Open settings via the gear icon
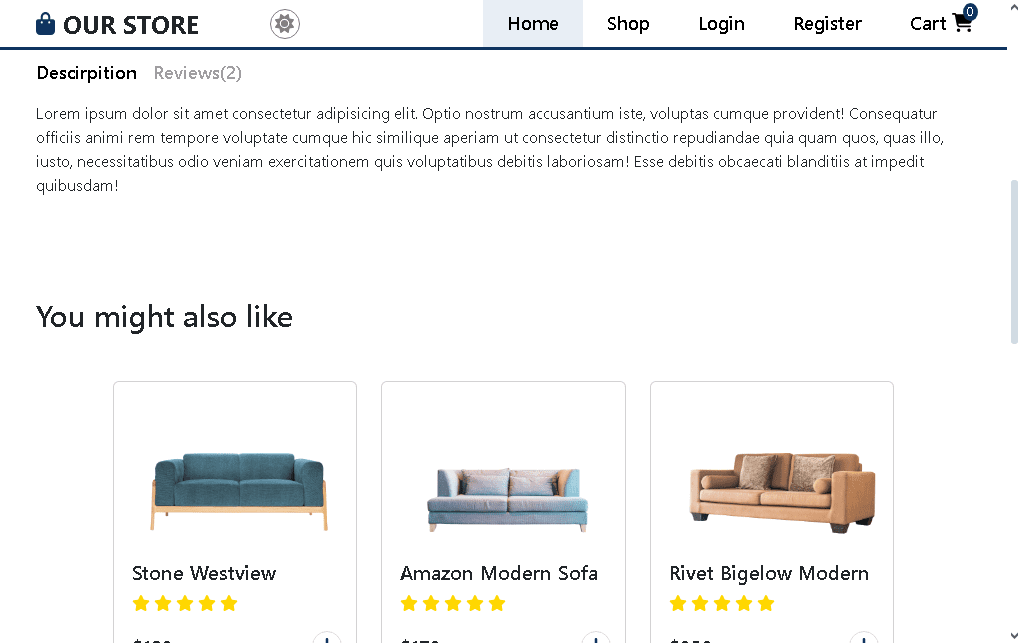The width and height of the screenshot is (1022, 643). pos(285,24)
